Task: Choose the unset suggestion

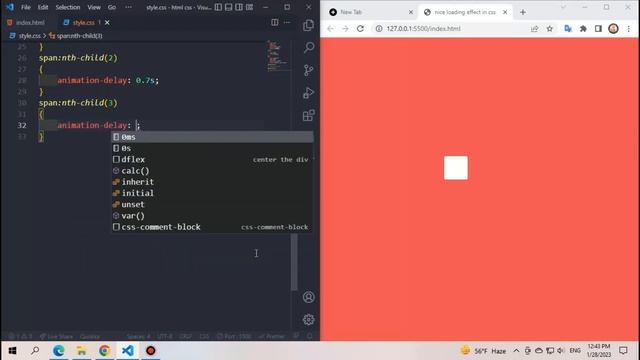Action: coord(212,204)
